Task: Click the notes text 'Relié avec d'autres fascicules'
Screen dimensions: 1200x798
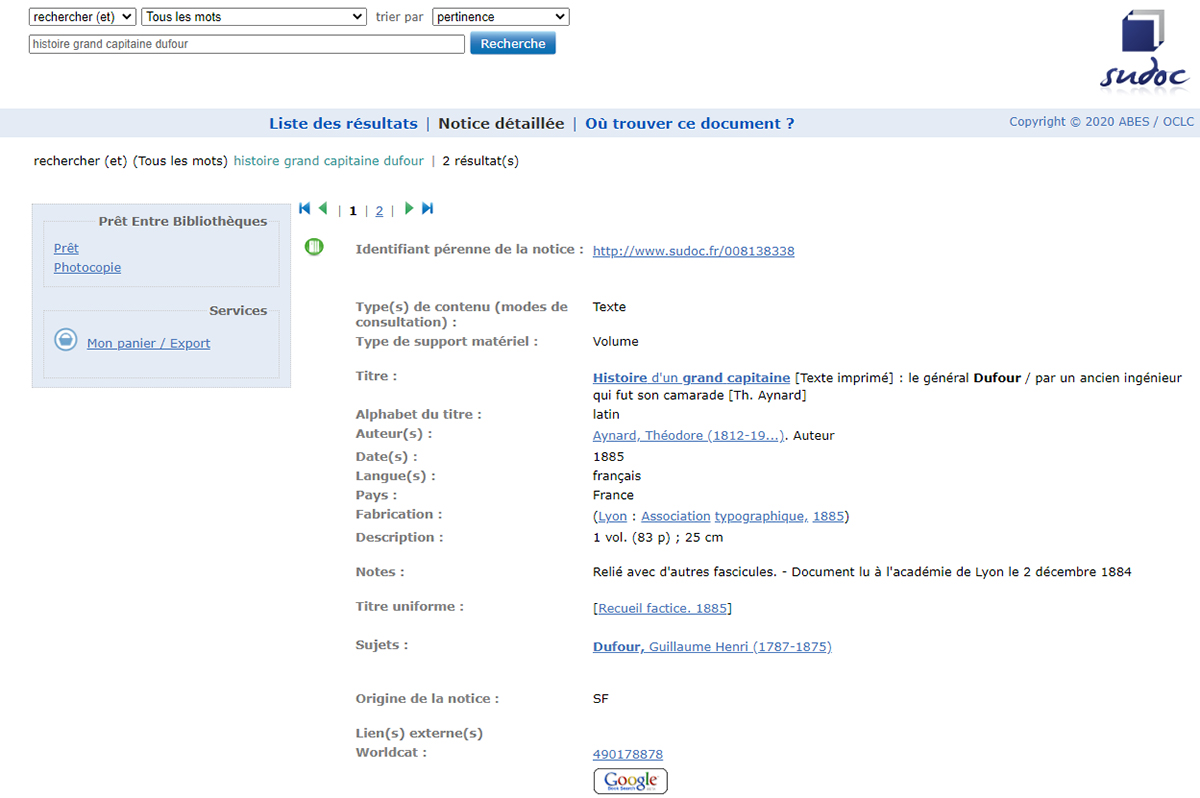Action: (x=684, y=572)
